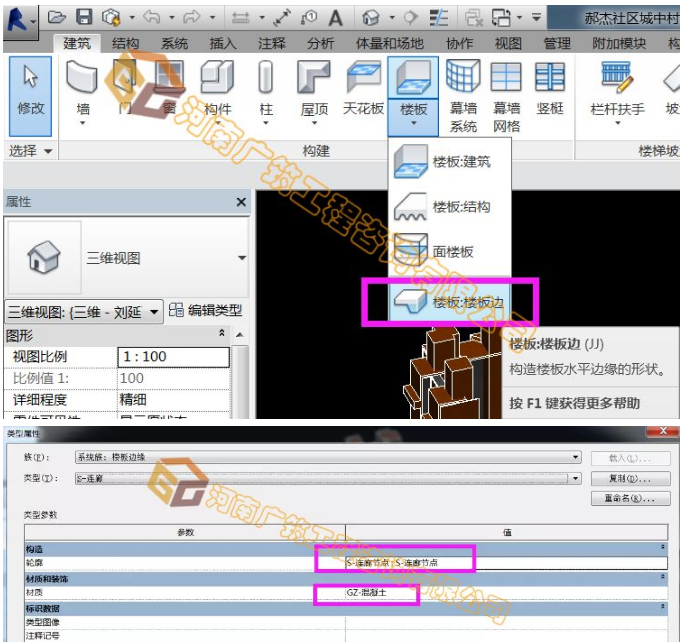Viewport: 687px width, 643px height.
Task: Click the Floor tool icon
Action: pyautogui.click(x=413, y=78)
